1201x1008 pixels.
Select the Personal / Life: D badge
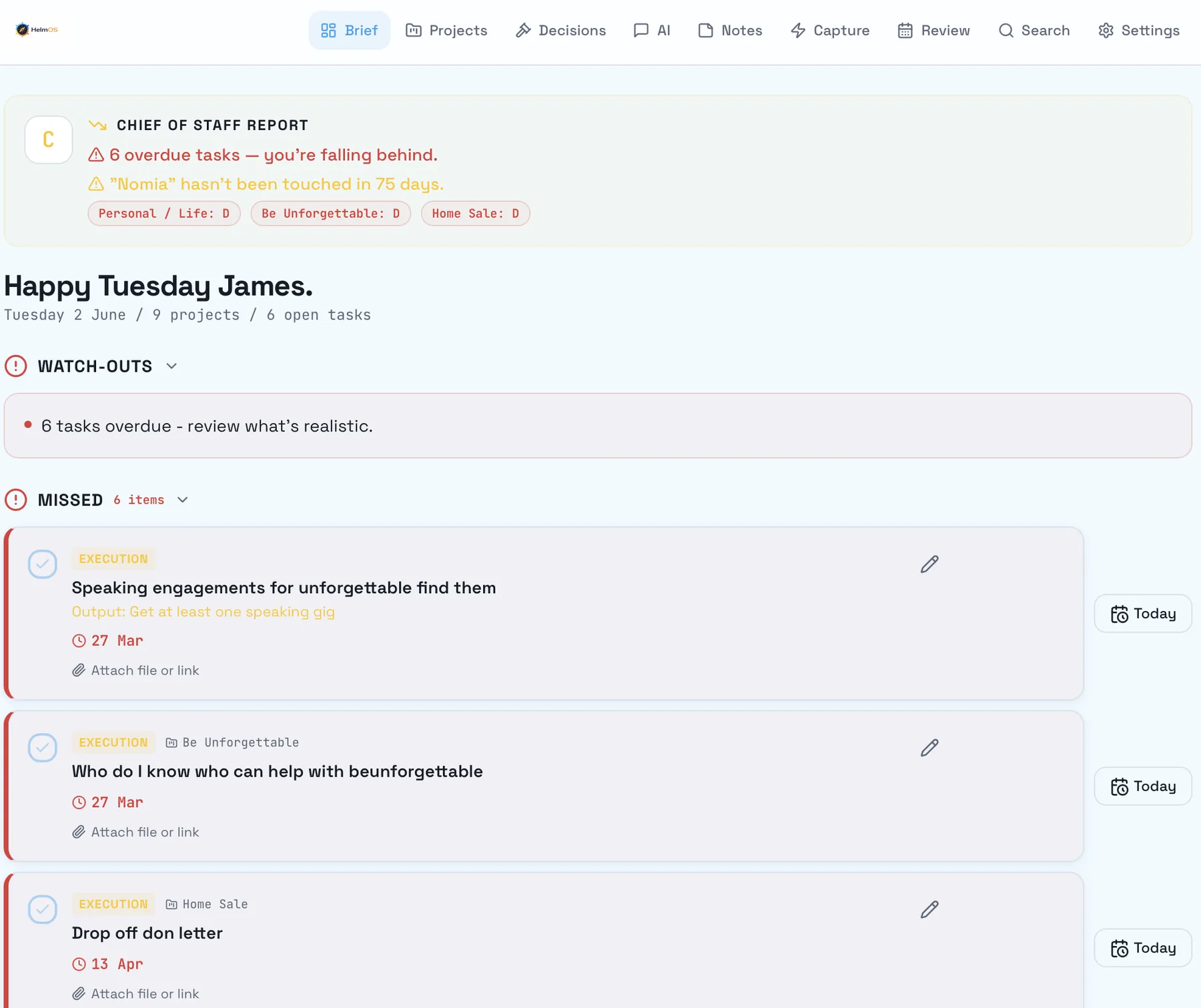pos(164,213)
